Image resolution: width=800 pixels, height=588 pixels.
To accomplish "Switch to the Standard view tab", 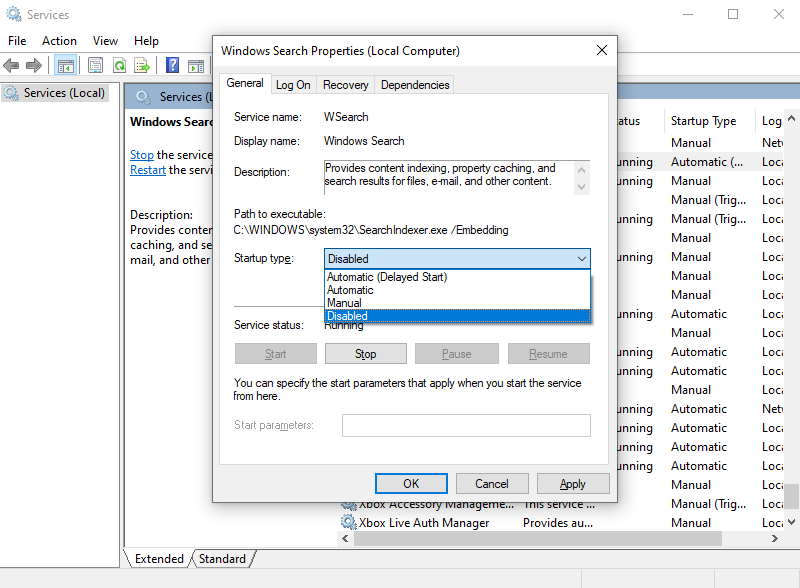I will point(222,559).
